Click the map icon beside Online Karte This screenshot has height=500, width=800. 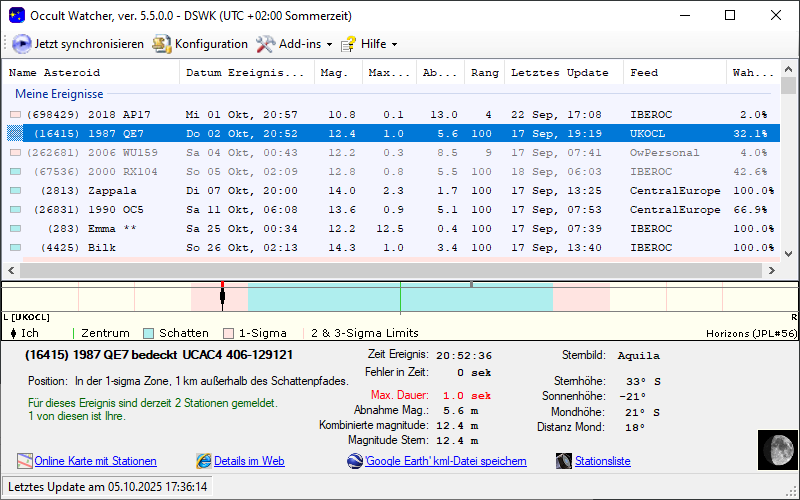coord(25,461)
